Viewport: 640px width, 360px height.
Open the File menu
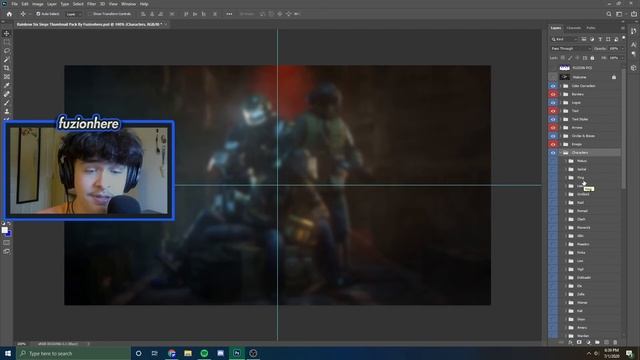[x=14, y=4]
